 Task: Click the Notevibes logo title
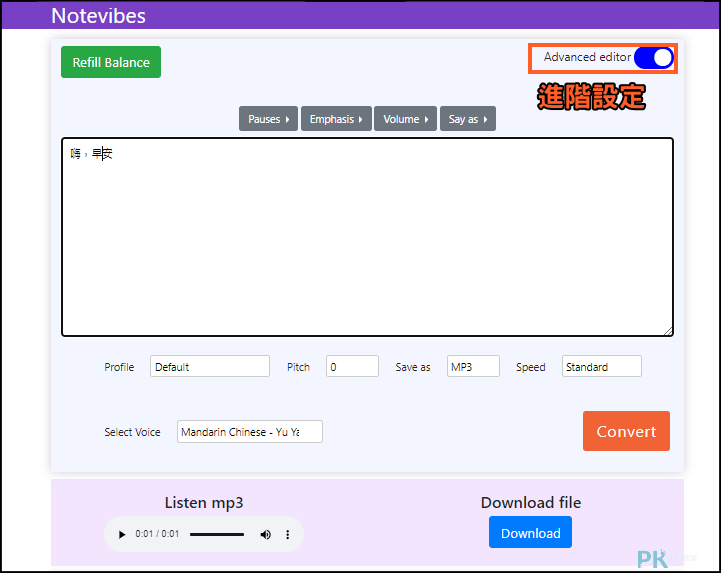click(98, 16)
